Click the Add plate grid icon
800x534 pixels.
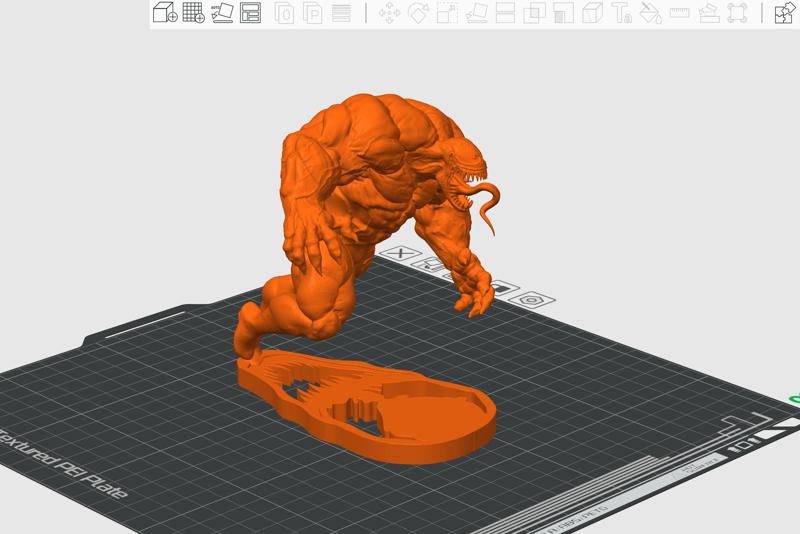tap(193, 13)
